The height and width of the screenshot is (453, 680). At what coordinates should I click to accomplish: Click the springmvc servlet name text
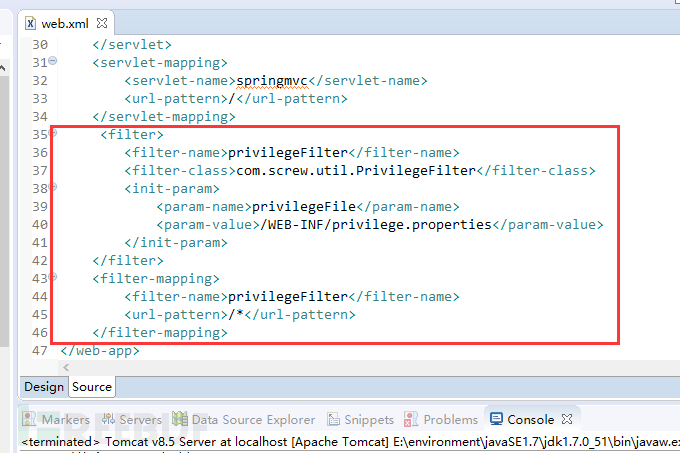tap(272, 81)
